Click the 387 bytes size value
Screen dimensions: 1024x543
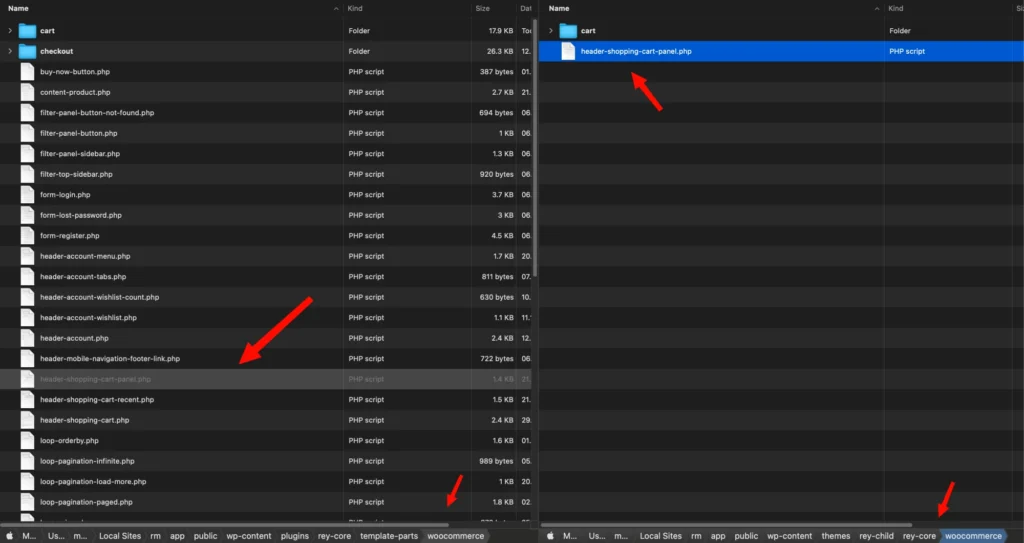(x=496, y=72)
